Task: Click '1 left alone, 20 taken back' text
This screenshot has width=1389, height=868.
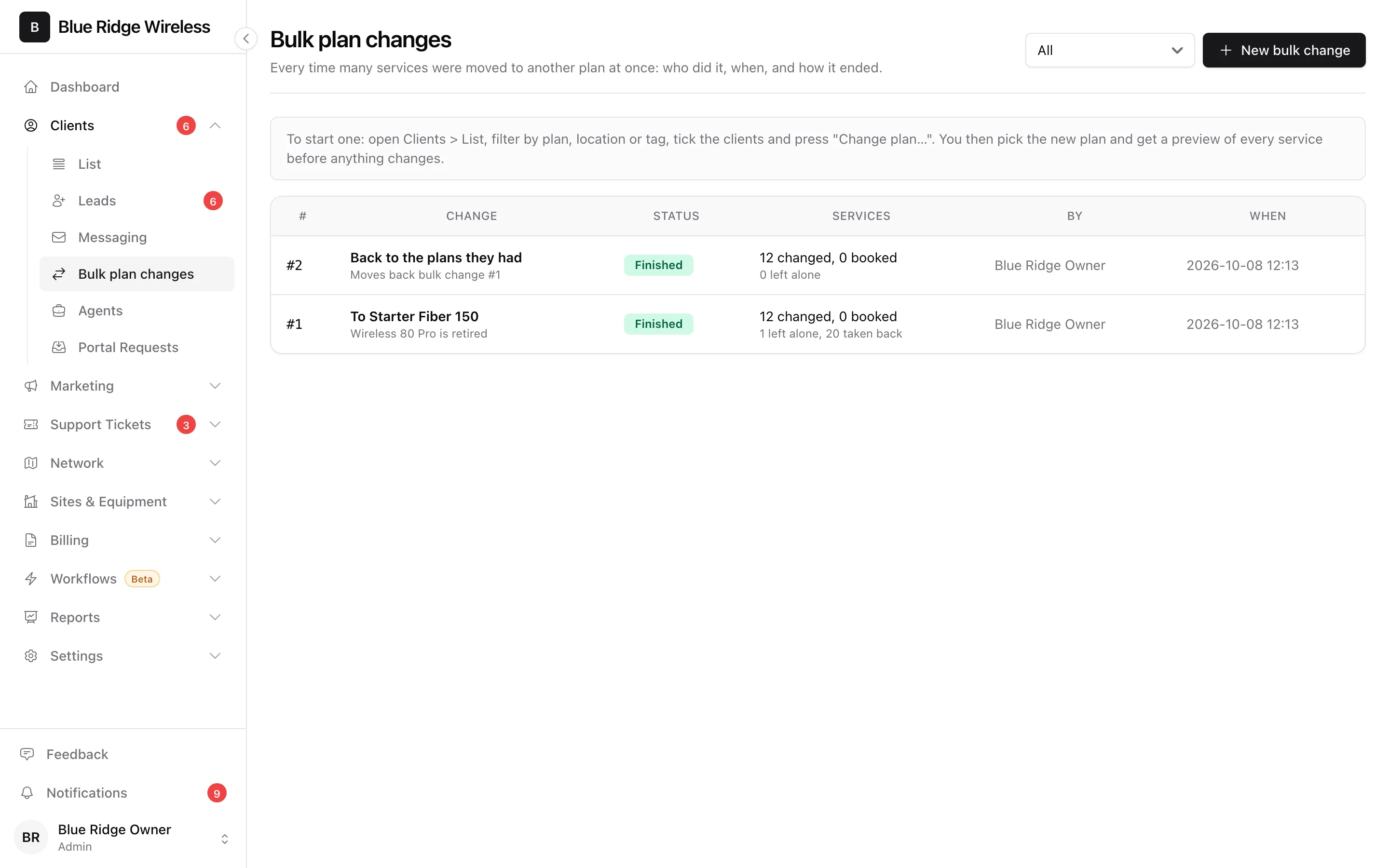Action: 831,334
